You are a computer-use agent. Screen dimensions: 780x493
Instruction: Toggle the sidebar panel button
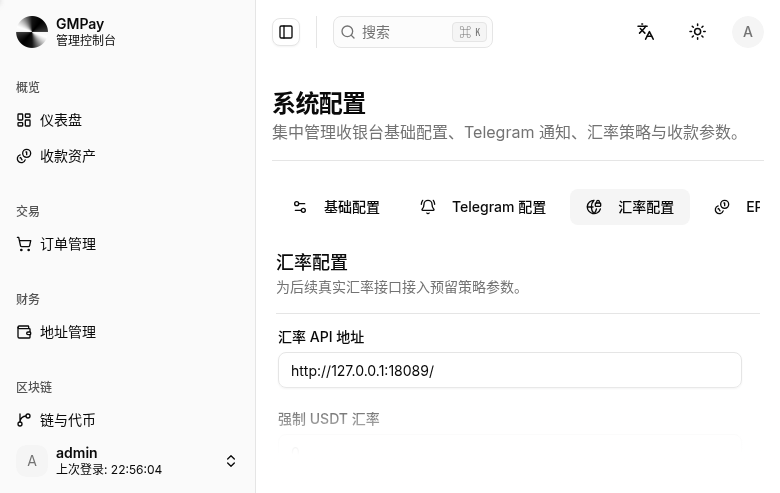pos(286,32)
